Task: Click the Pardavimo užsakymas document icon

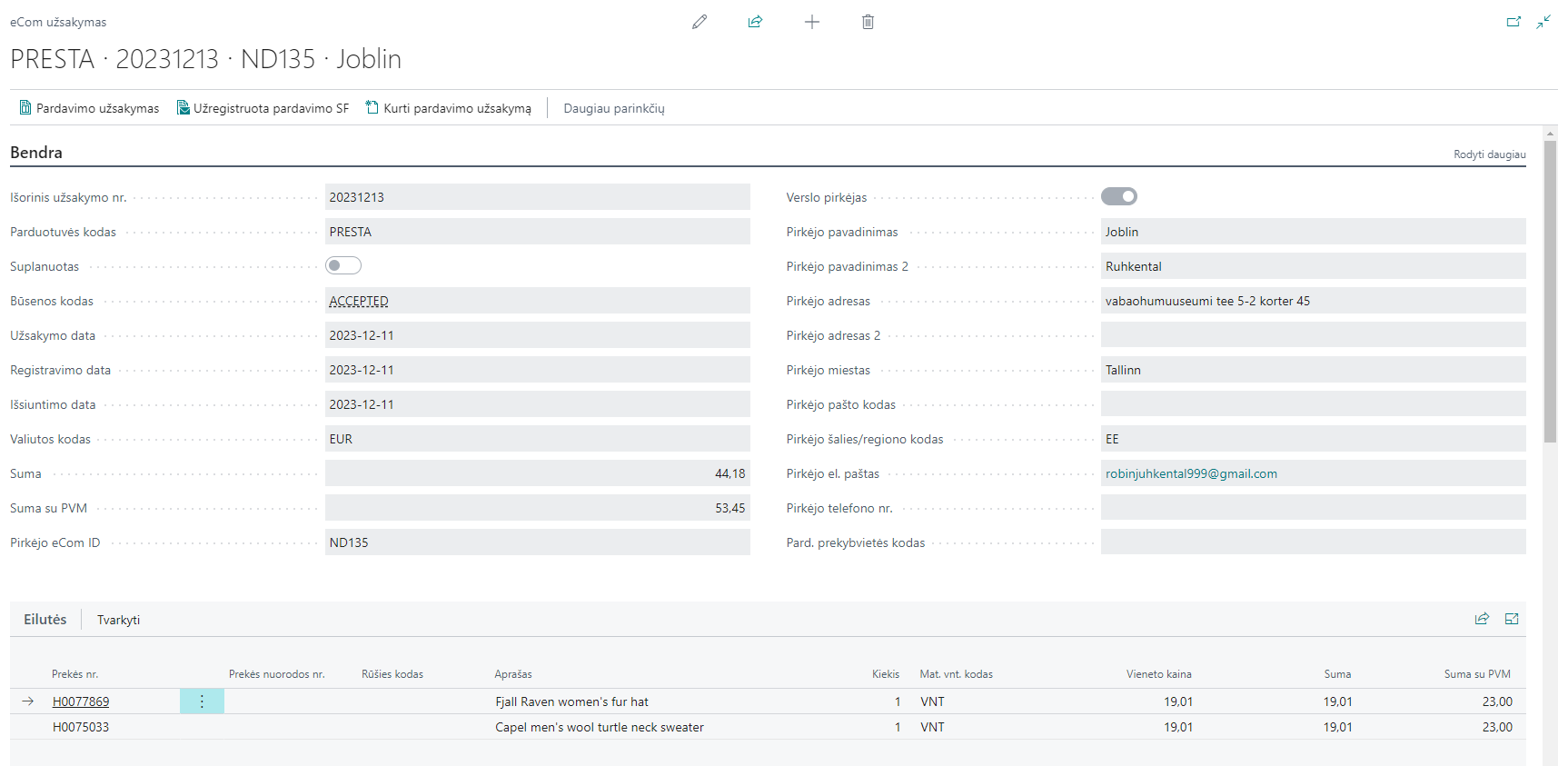Action: pos(25,107)
